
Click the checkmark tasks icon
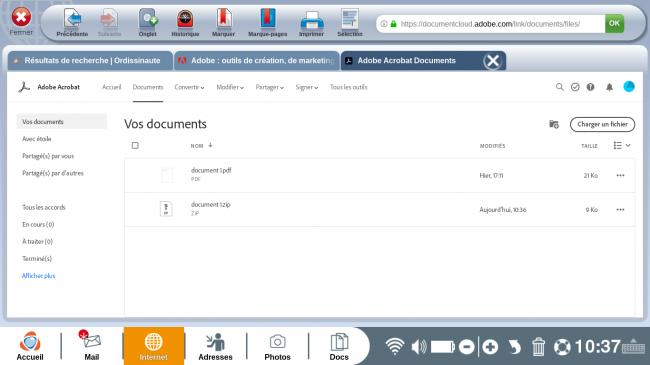pos(575,87)
